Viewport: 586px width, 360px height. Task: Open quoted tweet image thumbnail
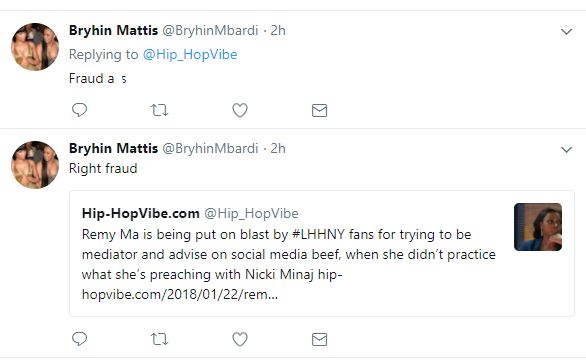(x=538, y=227)
